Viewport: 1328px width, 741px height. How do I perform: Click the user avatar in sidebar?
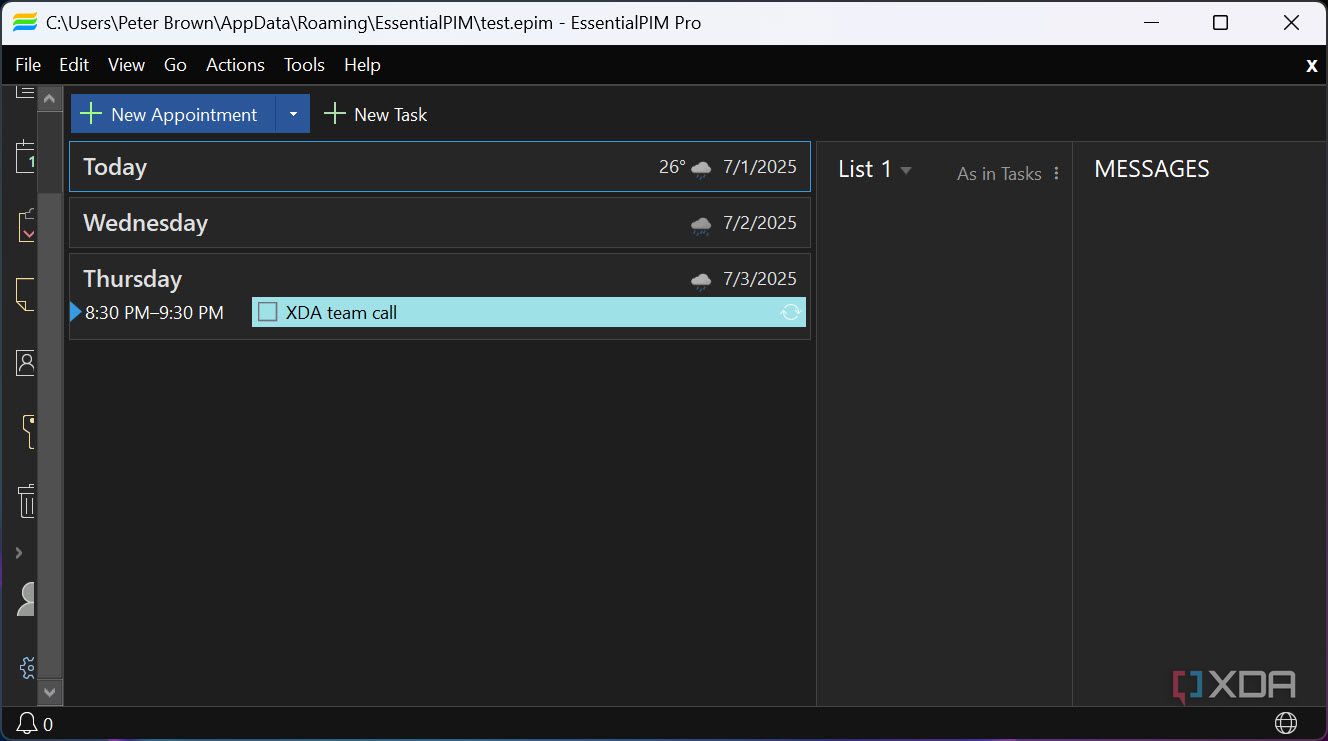click(27, 599)
